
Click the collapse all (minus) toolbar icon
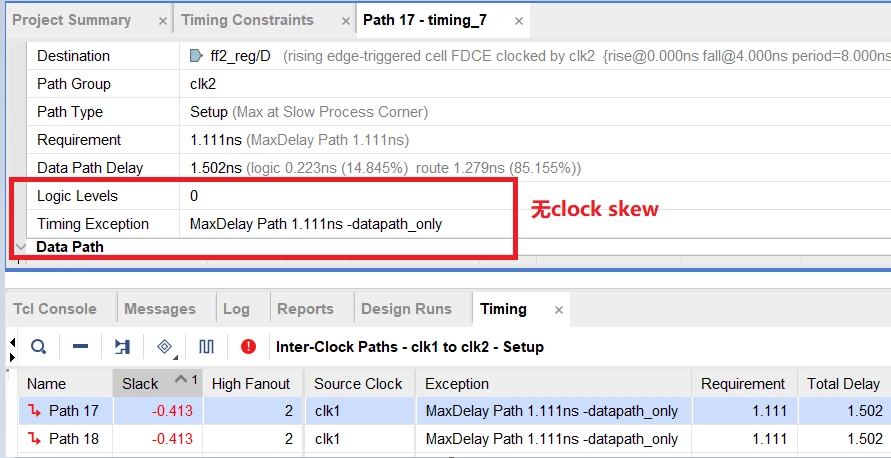pyautogui.click(x=81, y=347)
